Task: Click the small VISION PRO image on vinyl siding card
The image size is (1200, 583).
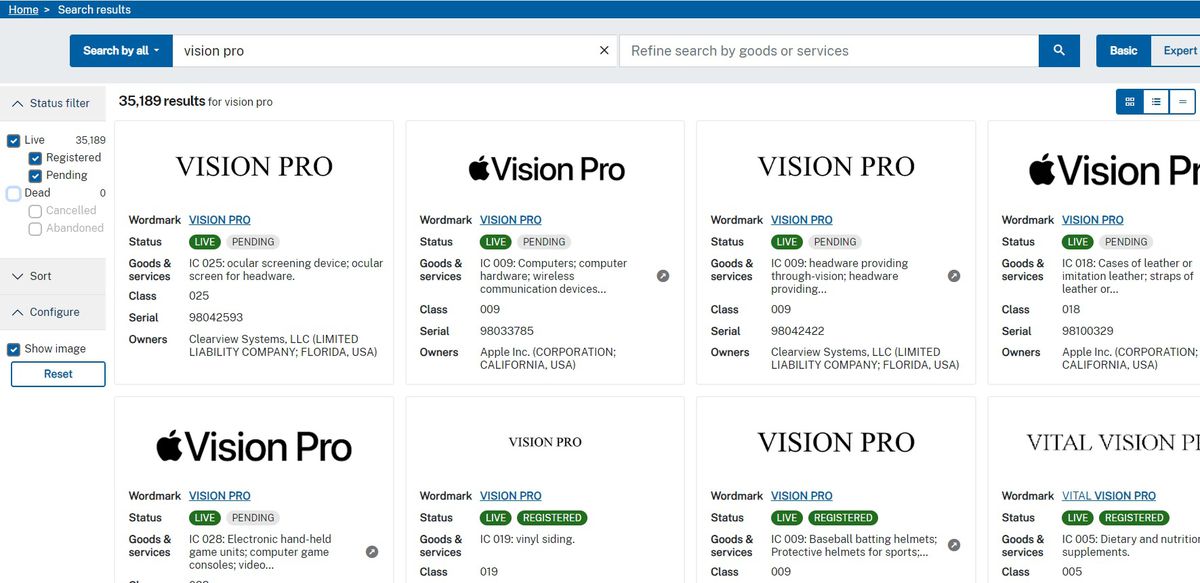Action: click(x=545, y=442)
